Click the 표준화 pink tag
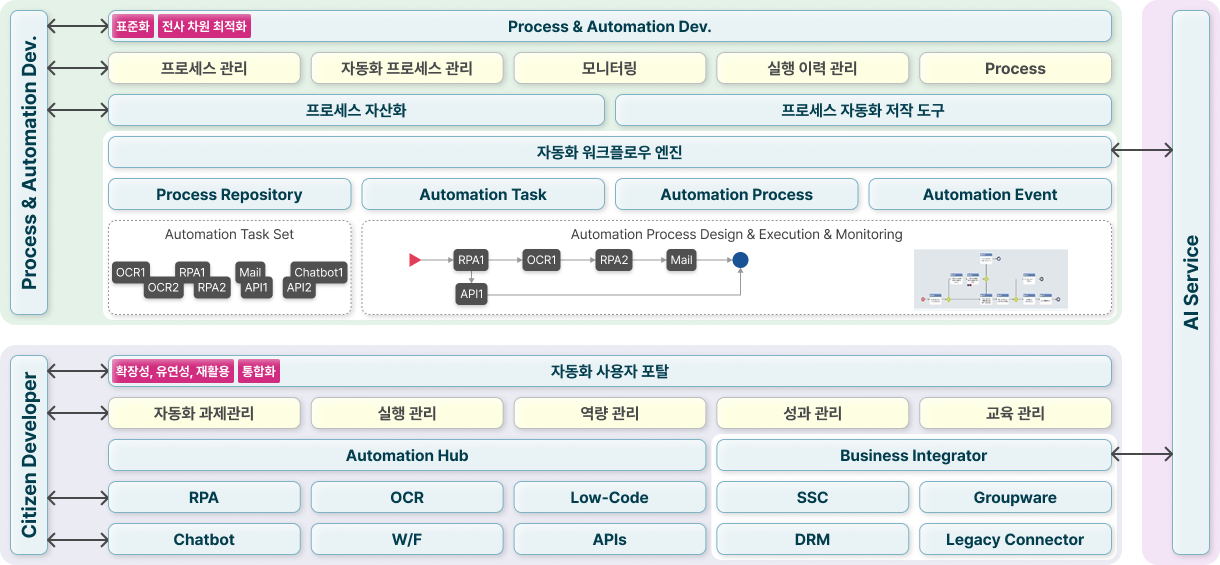The width and height of the screenshot is (1220, 565). [x=132, y=27]
